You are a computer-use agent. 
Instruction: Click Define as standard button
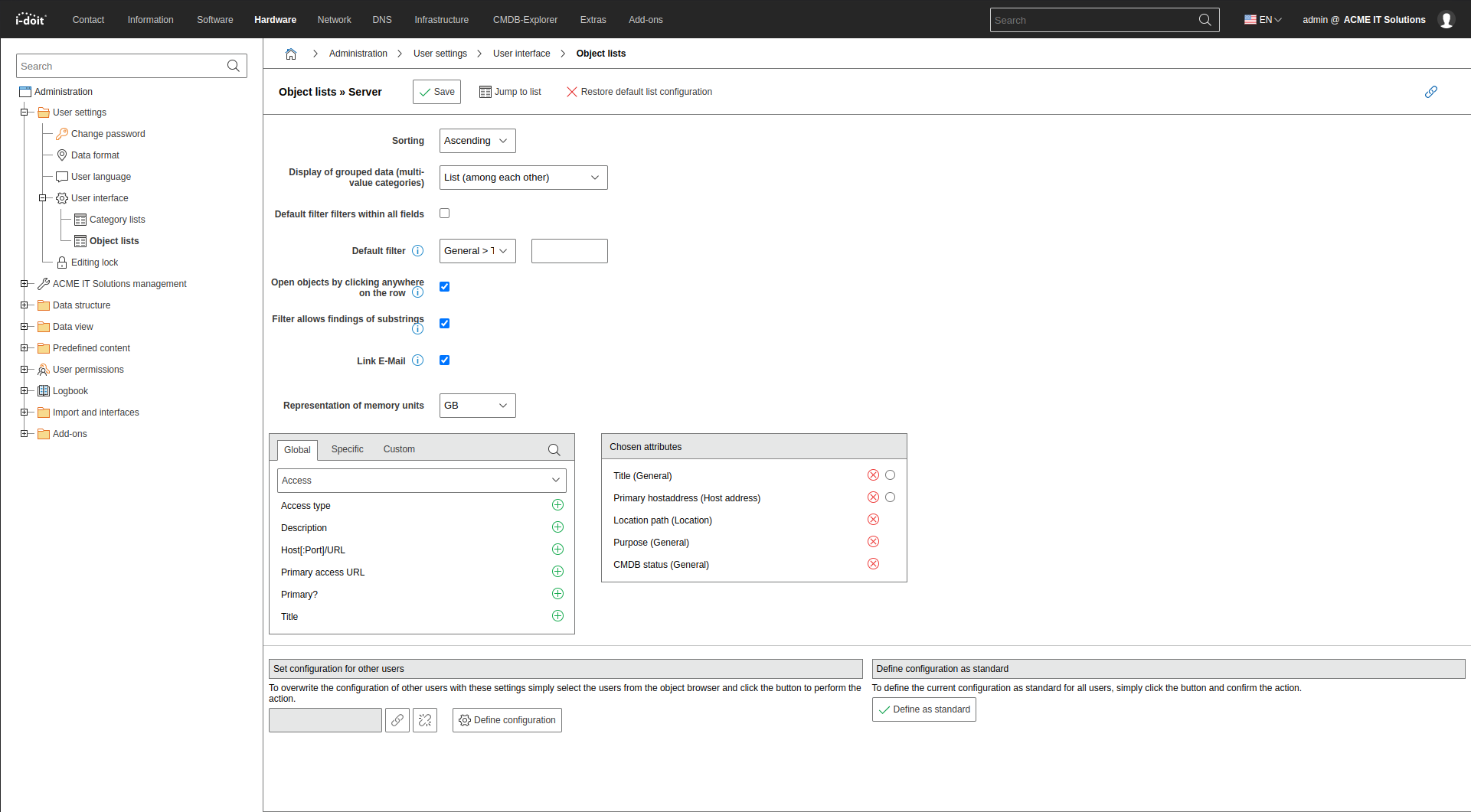coord(923,709)
